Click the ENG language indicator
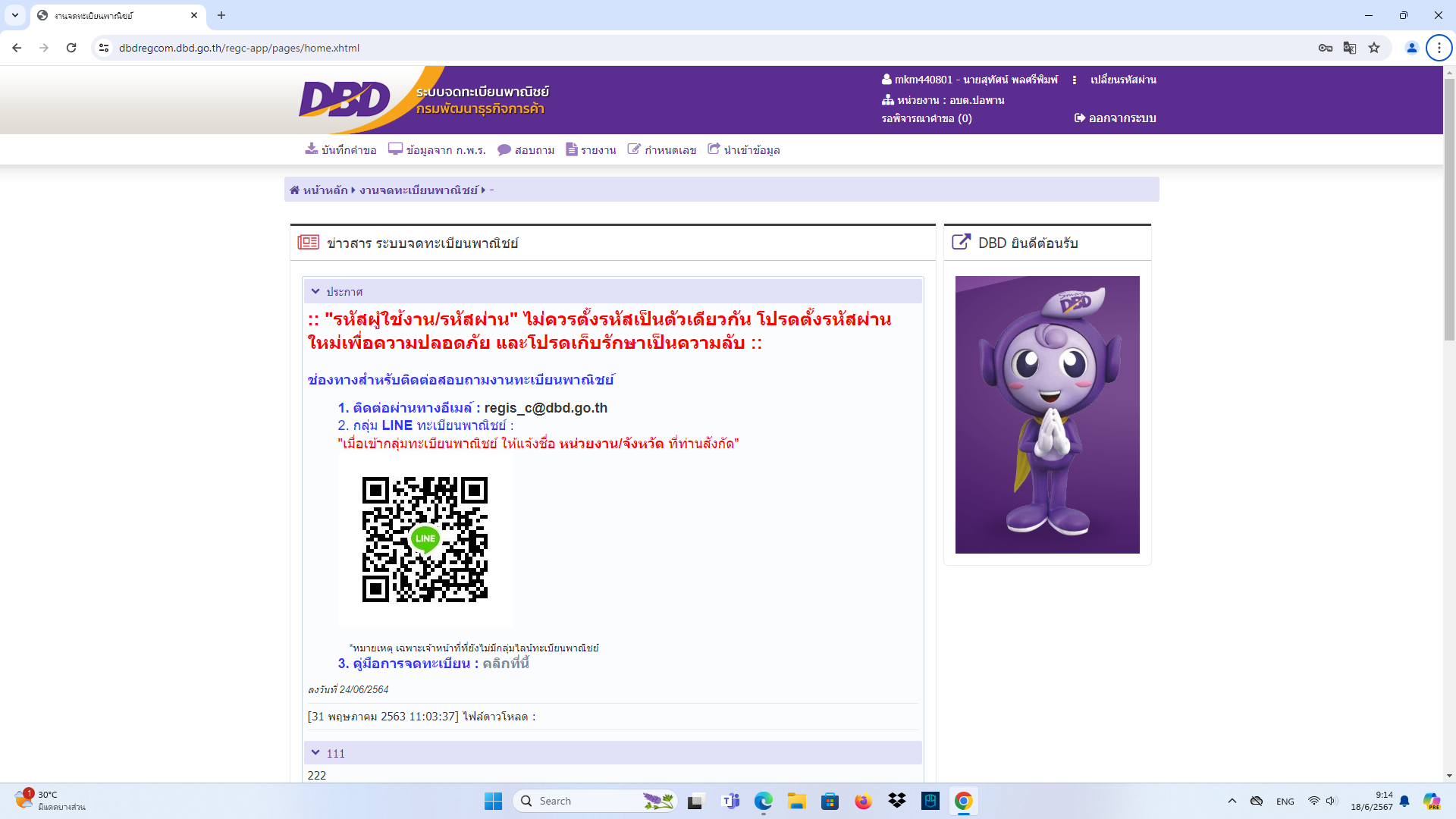Viewport: 1456px width, 819px height. (1285, 801)
